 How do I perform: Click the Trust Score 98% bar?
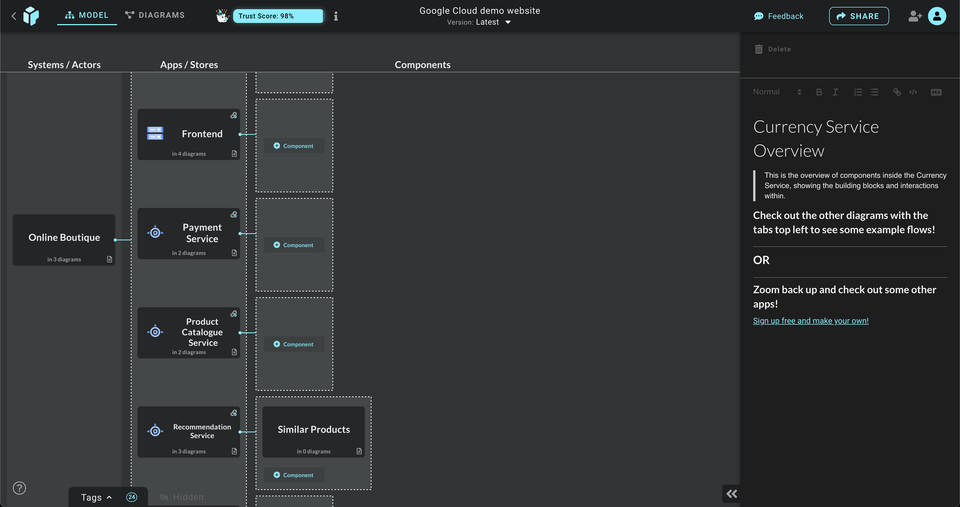pyautogui.click(x=278, y=16)
